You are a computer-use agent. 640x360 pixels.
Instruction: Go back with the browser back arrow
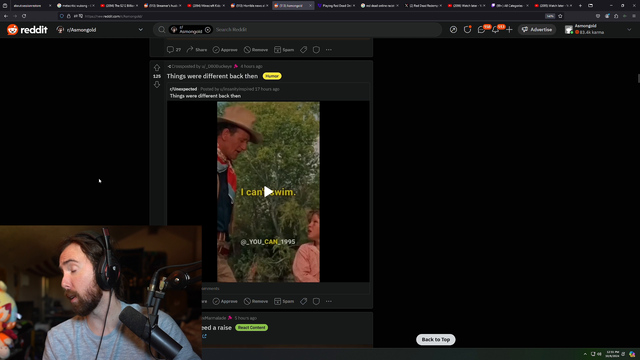coord(6,16)
